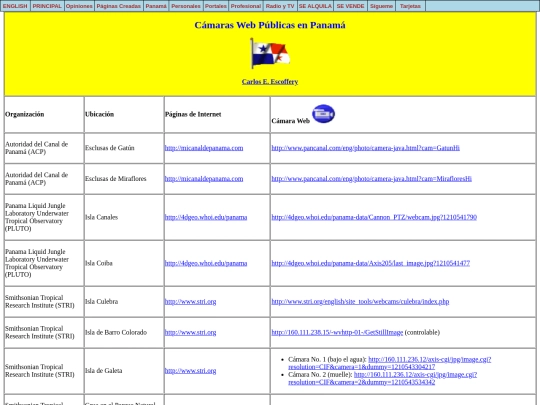Click the waving Panama flag image
The height and width of the screenshot is (405, 540).
pos(270,53)
